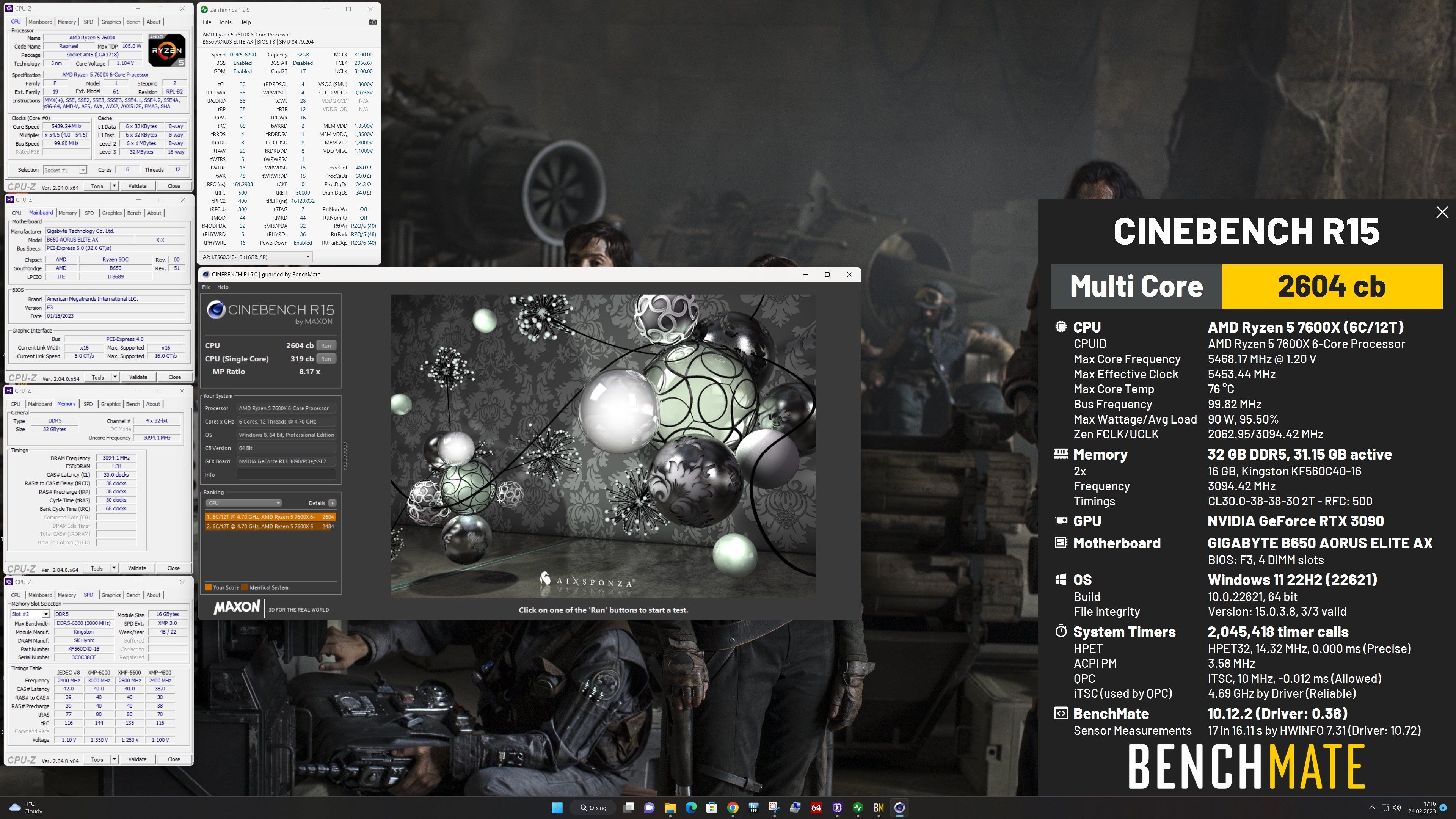The image size is (1456, 819).
Task: Open File Explorer from the taskbar
Action: (670, 808)
